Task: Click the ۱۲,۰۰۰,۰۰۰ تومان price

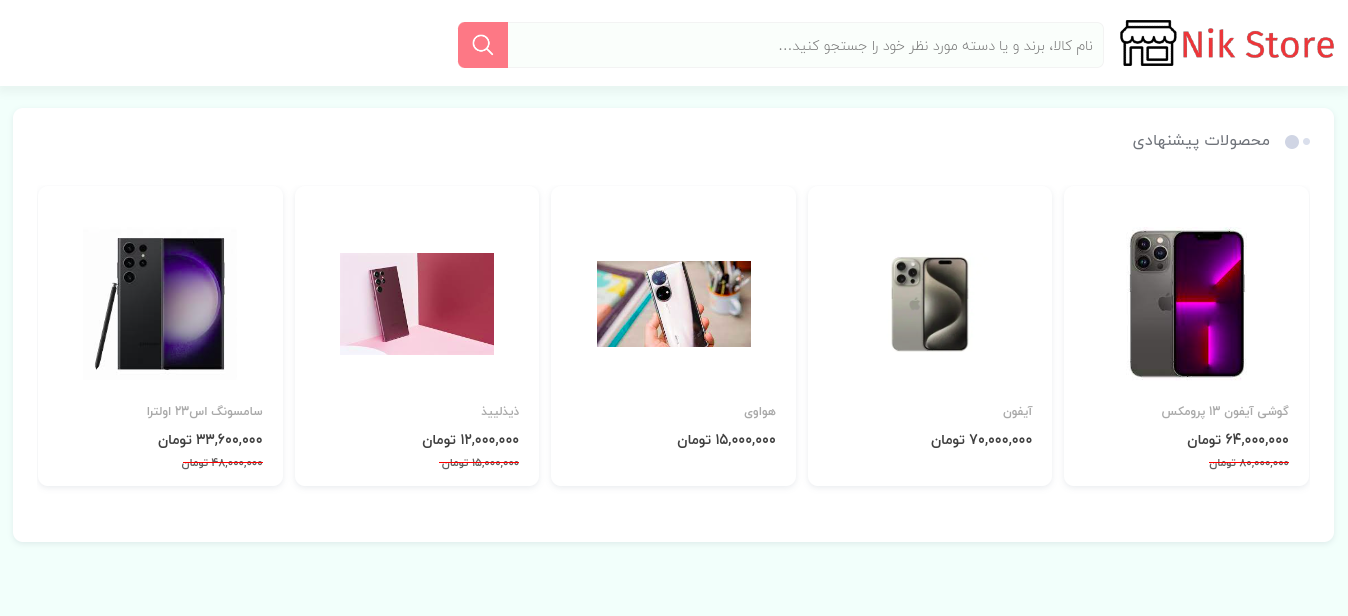Action: pyautogui.click(x=471, y=439)
